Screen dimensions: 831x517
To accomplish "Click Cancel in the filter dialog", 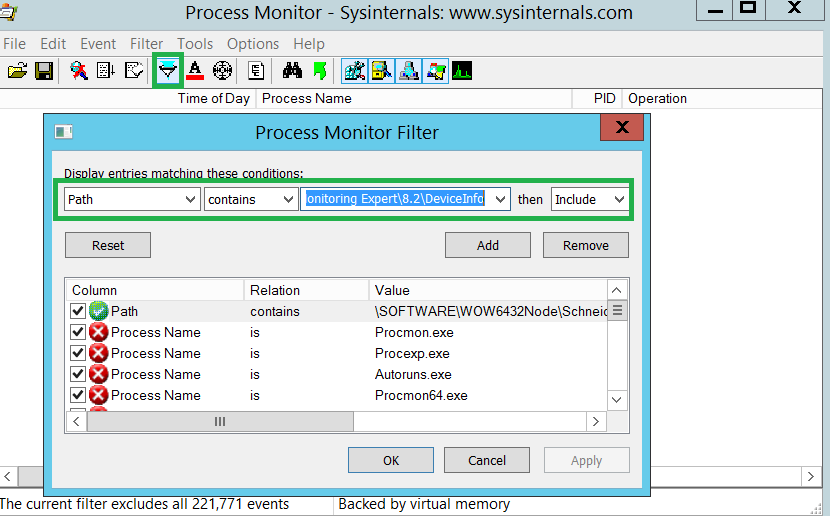I will pos(487,460).
